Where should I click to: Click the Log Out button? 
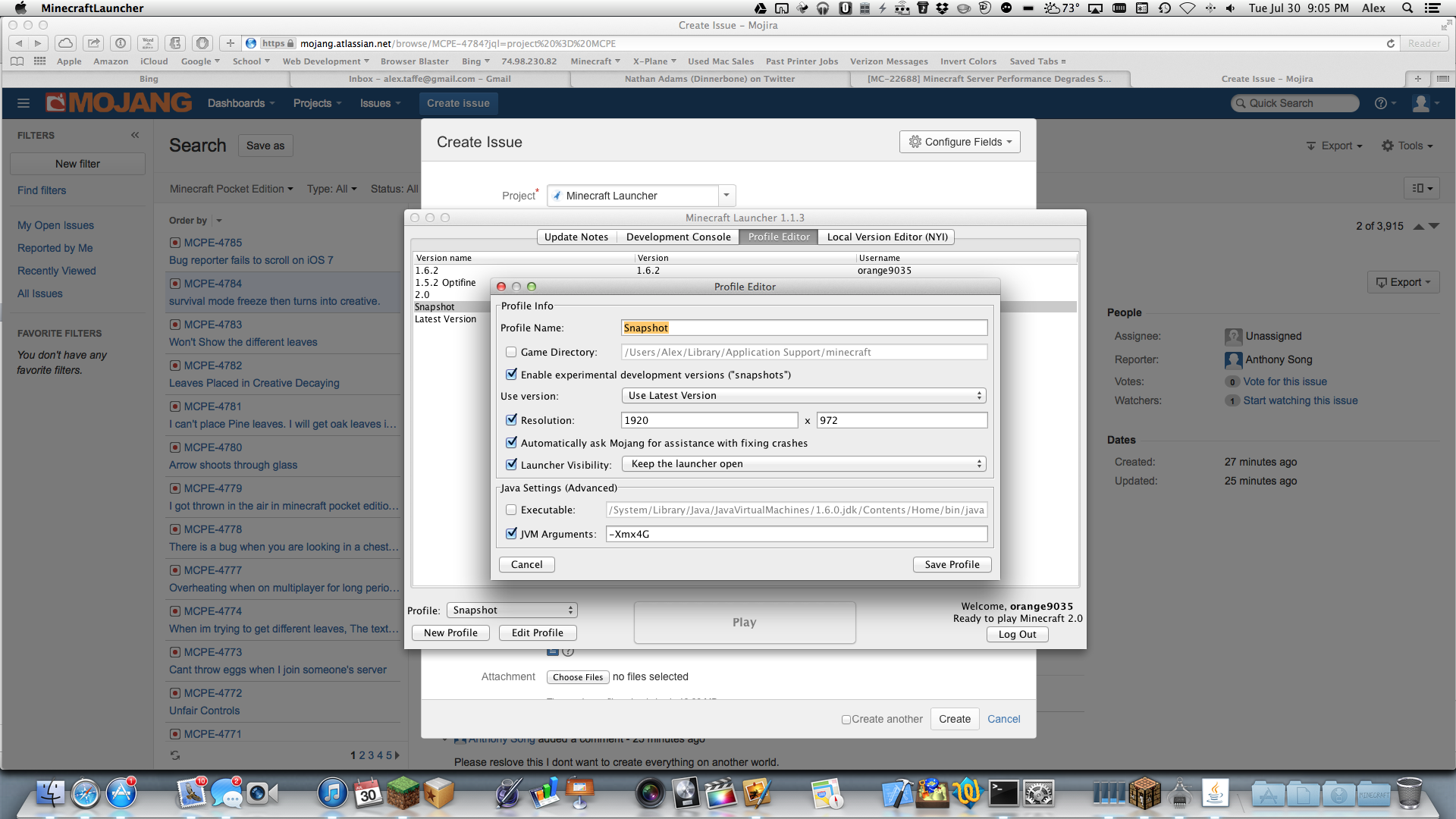point(1017,635)
